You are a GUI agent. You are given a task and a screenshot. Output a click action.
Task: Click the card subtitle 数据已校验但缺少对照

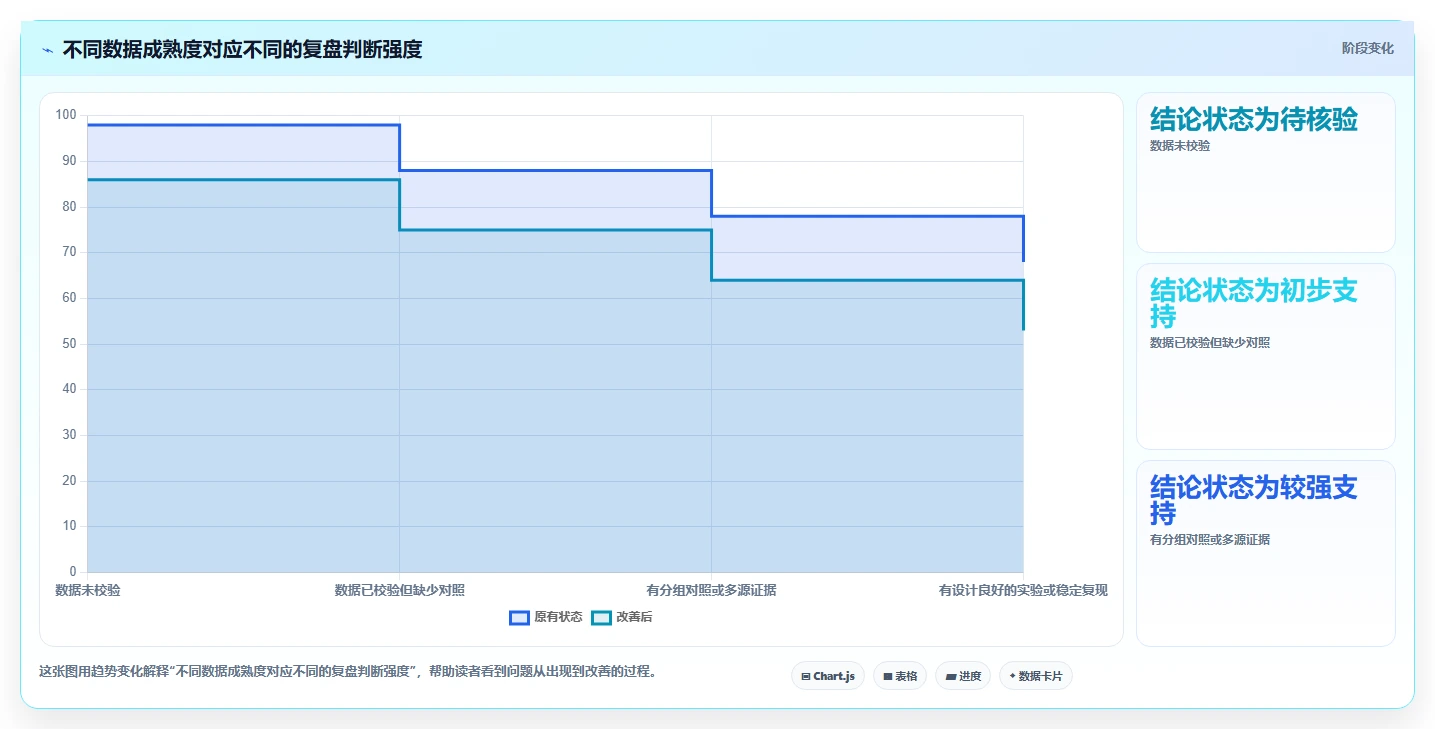[x=1210, y=343]
